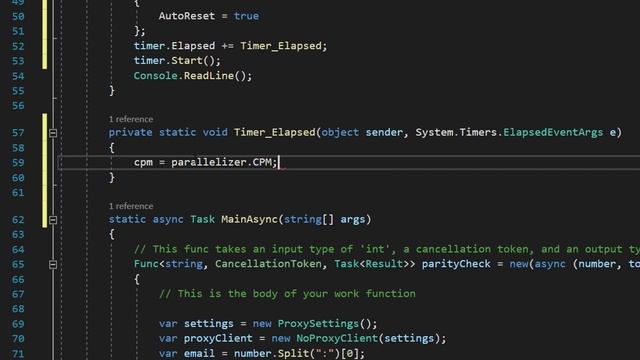
Task: Click line number 65 in gutter
Action: [18, 265]
